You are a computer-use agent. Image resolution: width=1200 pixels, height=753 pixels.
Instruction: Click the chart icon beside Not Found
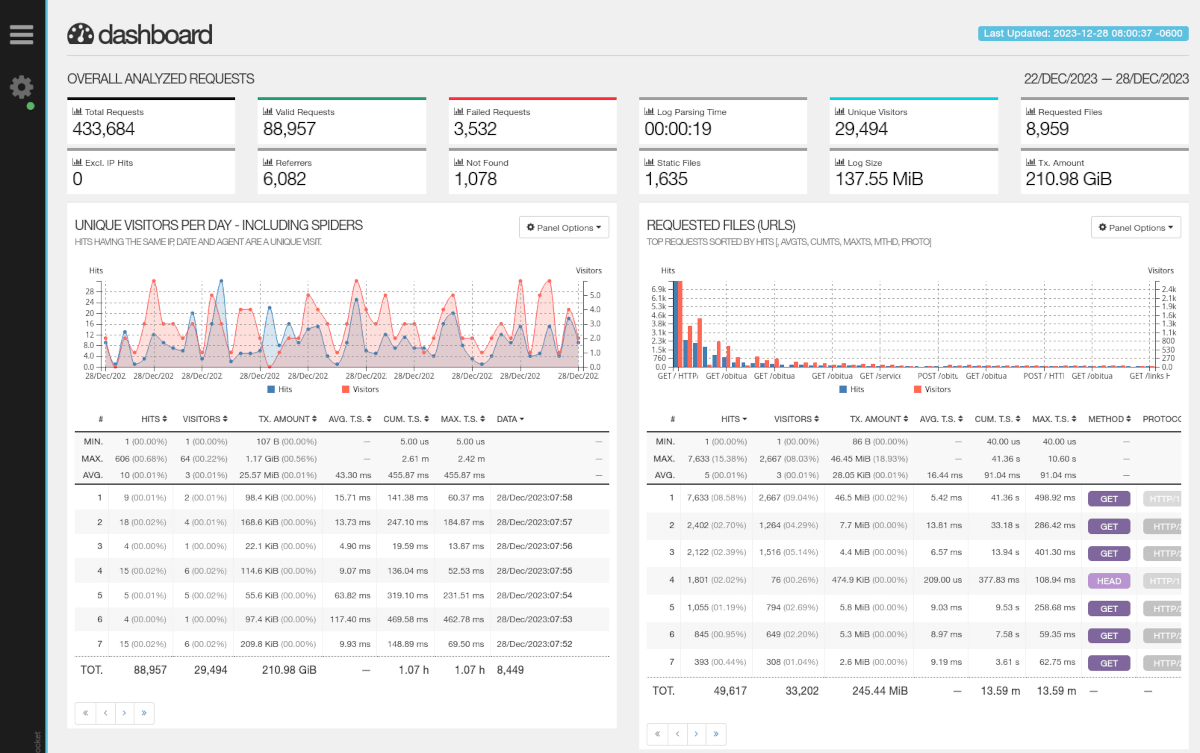[459, 162]
